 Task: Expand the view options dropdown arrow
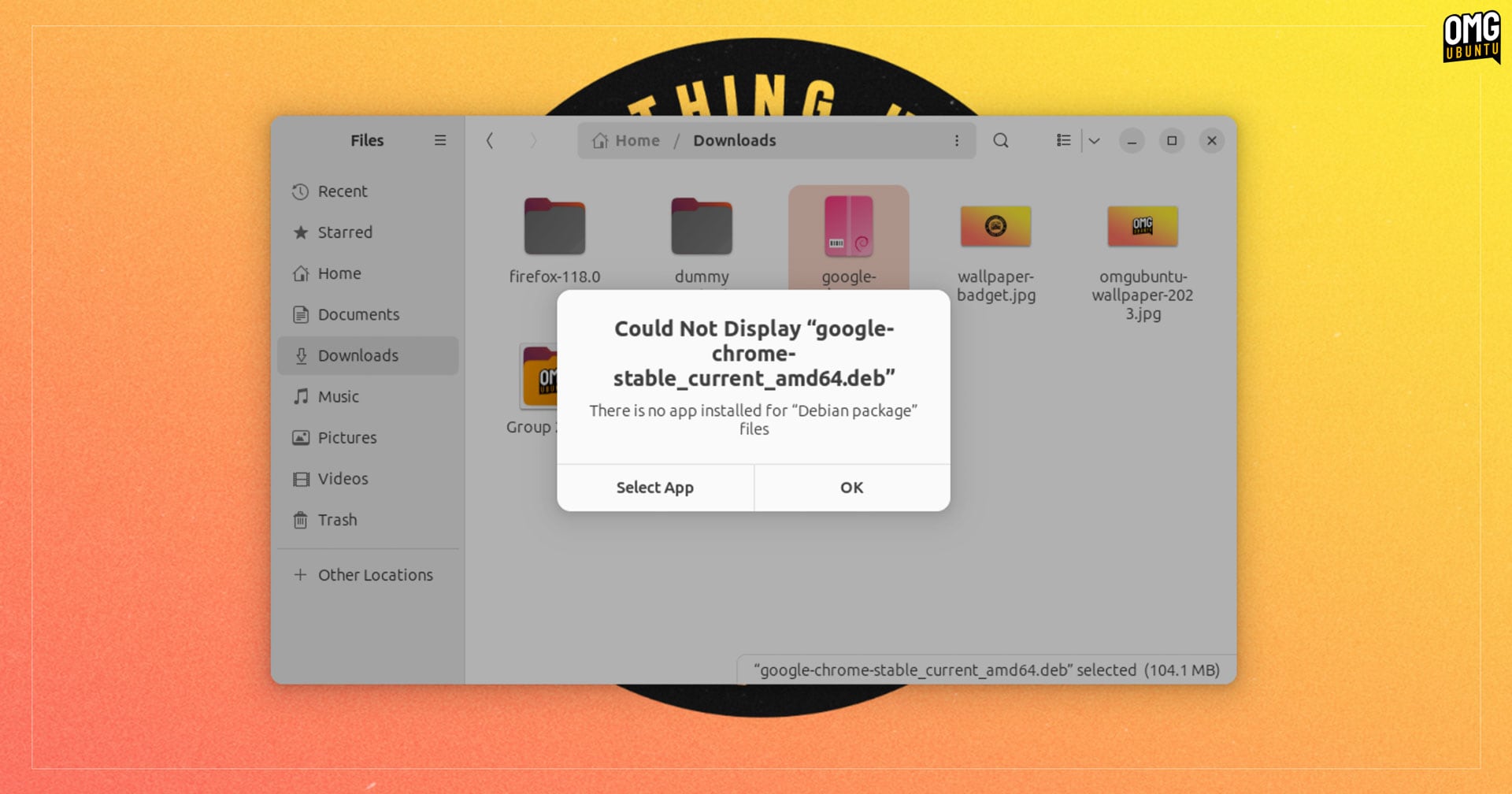(1094, 140)
